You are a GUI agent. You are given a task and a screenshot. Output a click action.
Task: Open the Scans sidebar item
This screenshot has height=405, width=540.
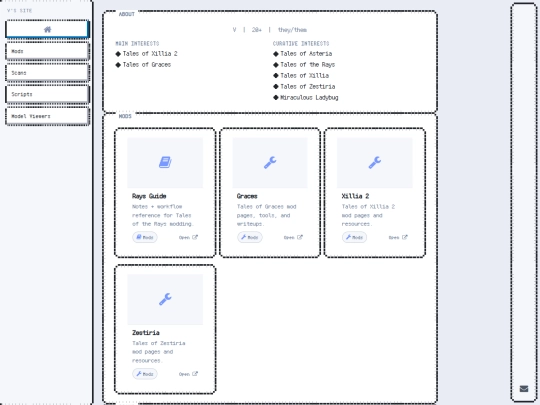(x=47, y=73)
